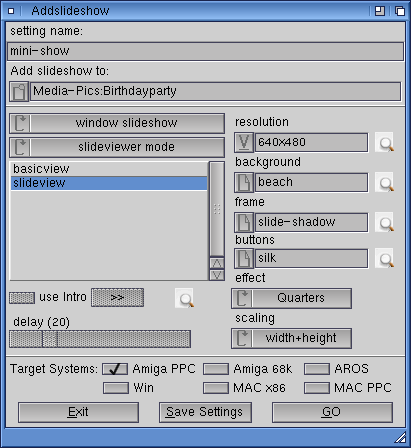Click magnifier icon next to use Intro
Viewport: 411px width, 448px height.
pyautogui.click(x=184, y=298)
